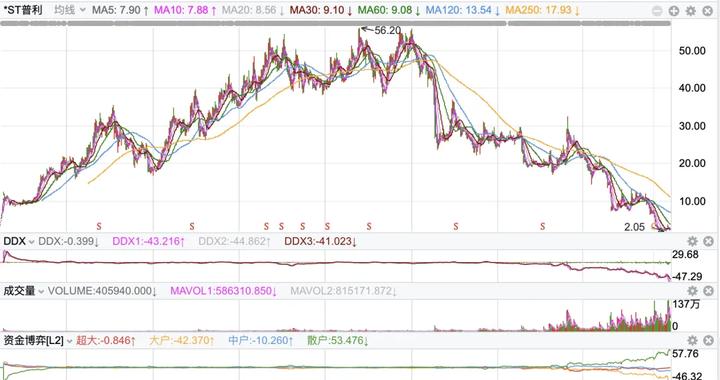The height and width of the screenshot is (380, 720).
Task: Click the 大户:-42.370 value
Action: click(x=182, y=341)
